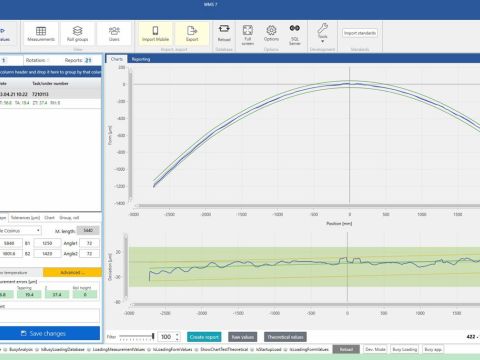Image resolution: width=480 pixels, height=360 pixels.
Task: Toggle IsBusyLoadingDatabase indicator
Action: tap(60, 349)
